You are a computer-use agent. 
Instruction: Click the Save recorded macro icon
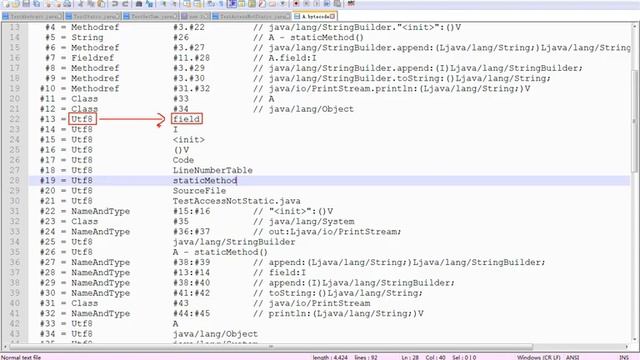[338, 4]
